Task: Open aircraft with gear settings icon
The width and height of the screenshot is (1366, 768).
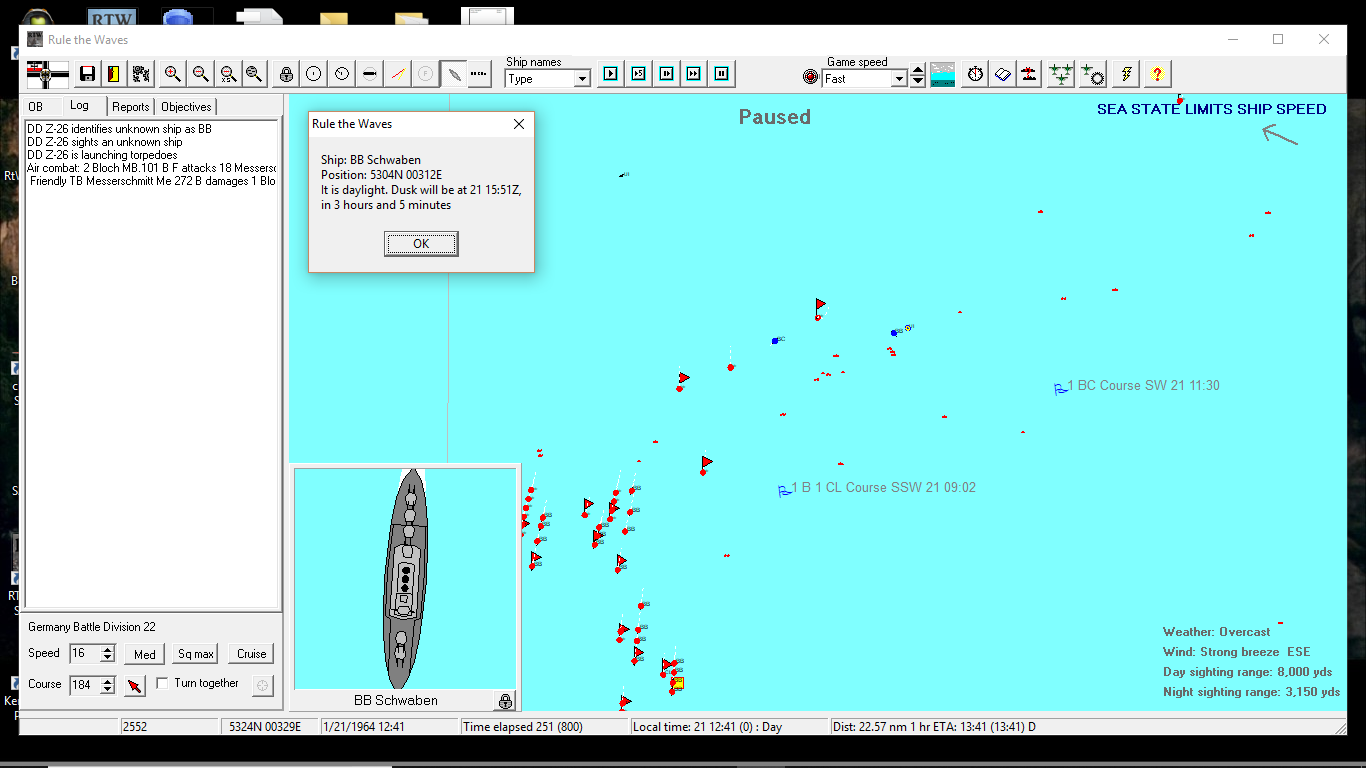Action: [1092, 74]
